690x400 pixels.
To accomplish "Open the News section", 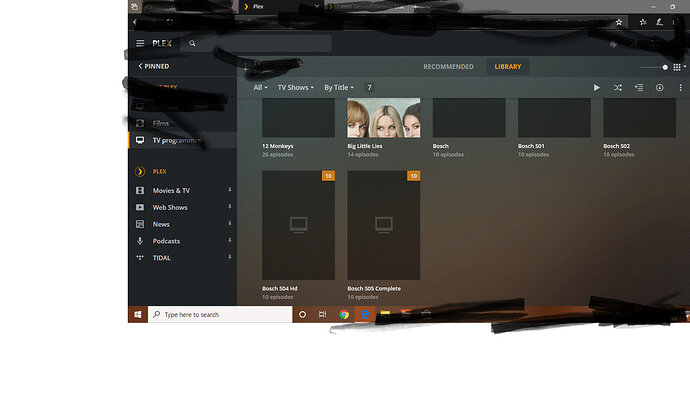I will [x=161, y=224].
